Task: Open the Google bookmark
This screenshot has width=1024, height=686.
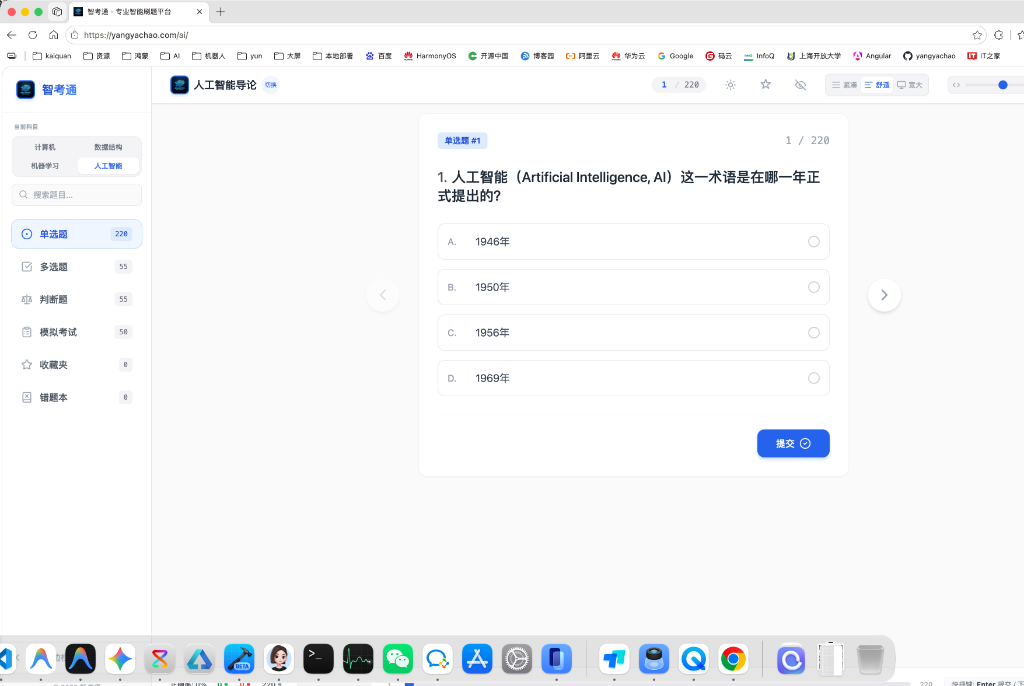Action: click(x=675, y=56)
